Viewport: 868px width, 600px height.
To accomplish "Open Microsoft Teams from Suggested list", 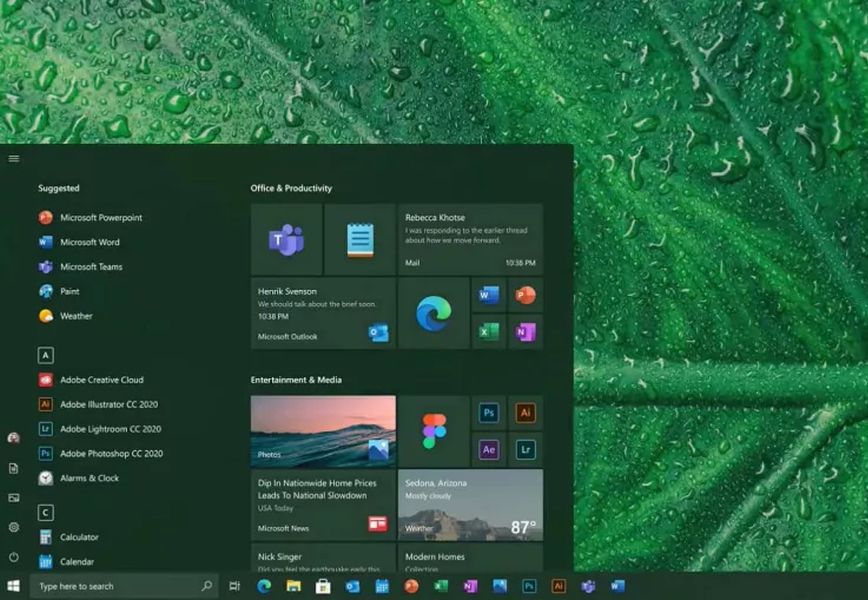I will tap(80, 267).
